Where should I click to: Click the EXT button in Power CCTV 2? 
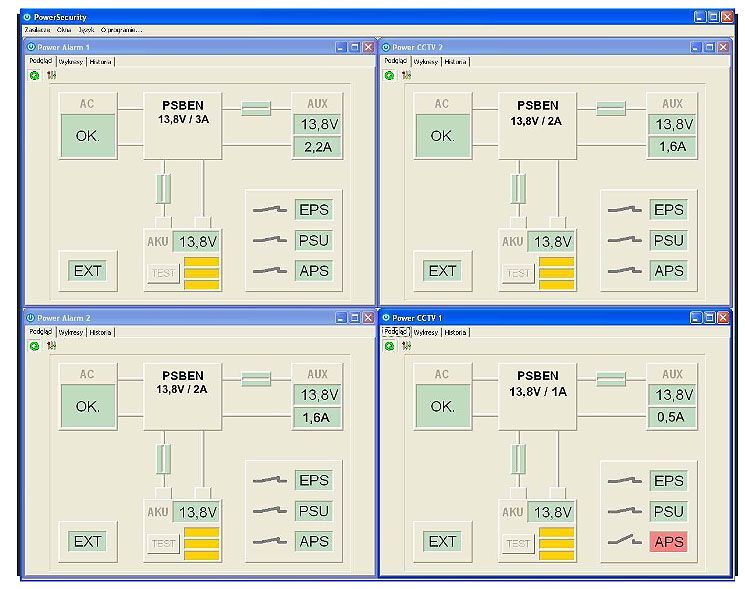(442, 271)
